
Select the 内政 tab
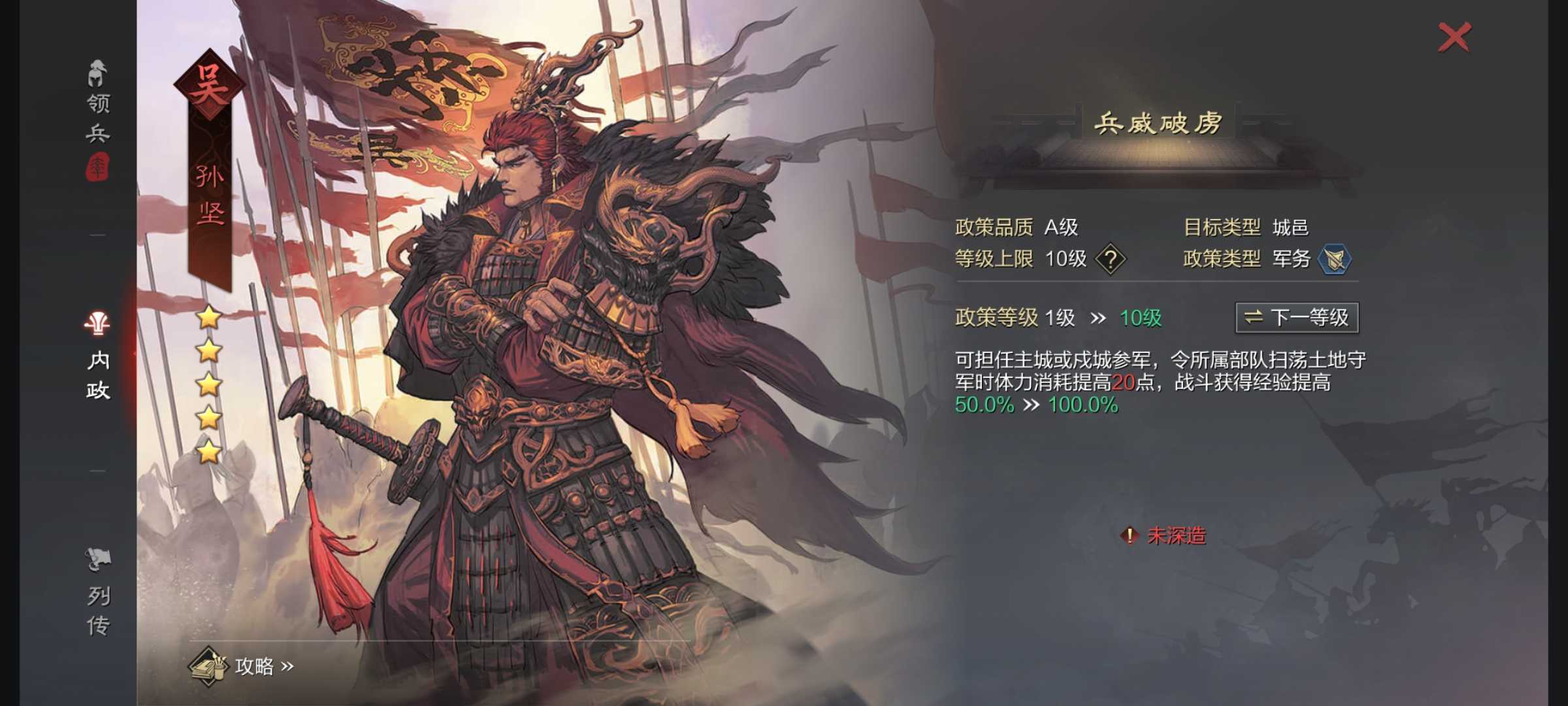(98, 375)
